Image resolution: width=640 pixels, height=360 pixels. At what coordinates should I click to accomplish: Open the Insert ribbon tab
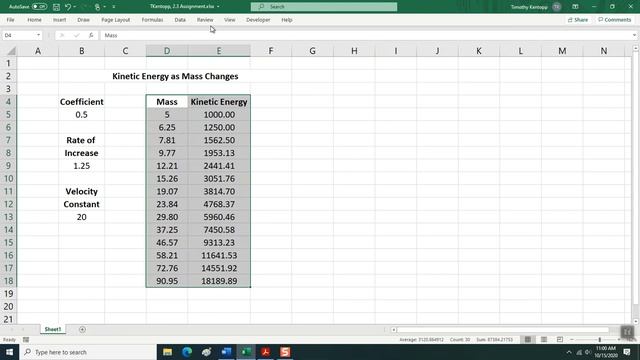click(59, 20)
